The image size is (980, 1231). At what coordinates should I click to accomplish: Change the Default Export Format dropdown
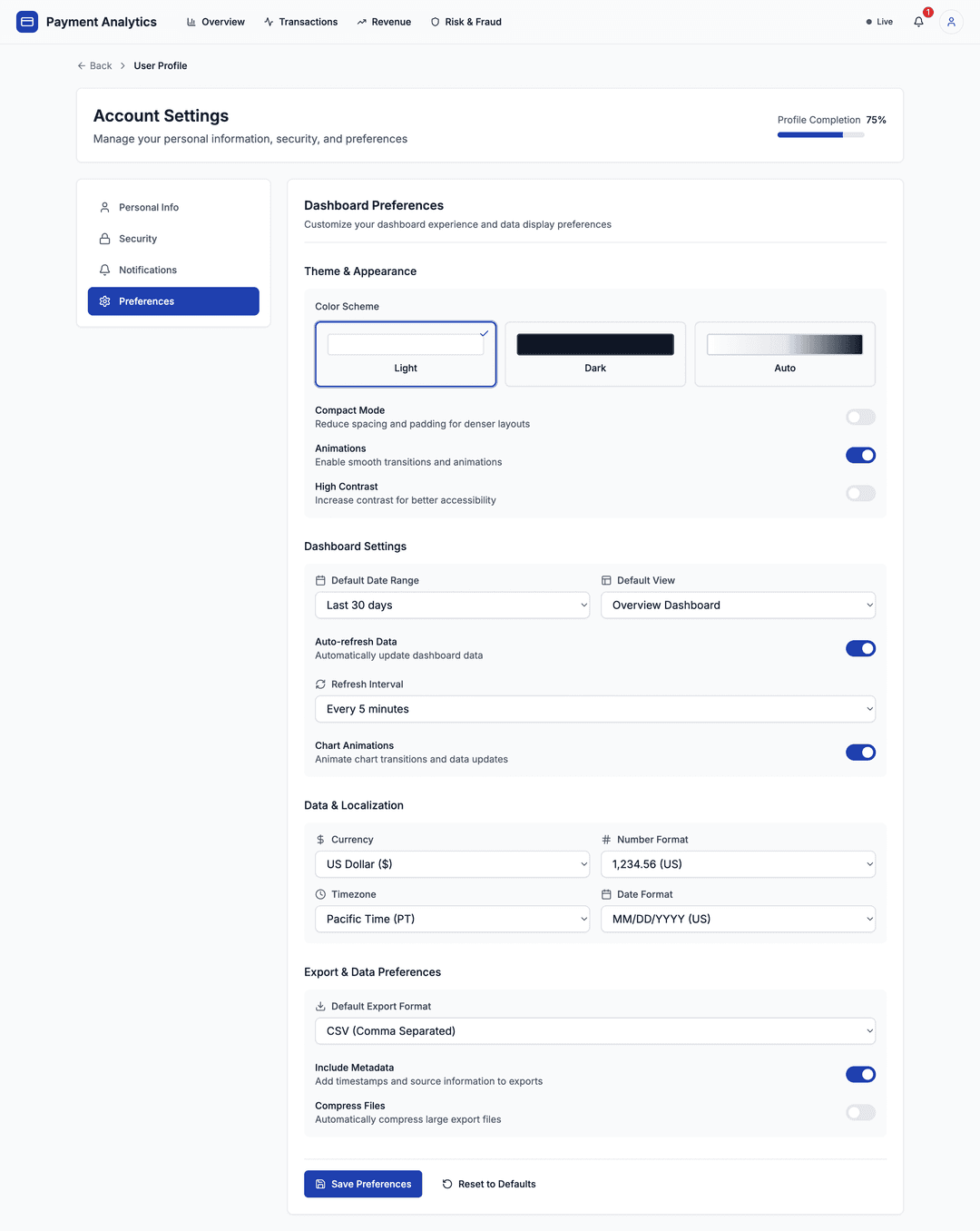tap(594, 1030)
